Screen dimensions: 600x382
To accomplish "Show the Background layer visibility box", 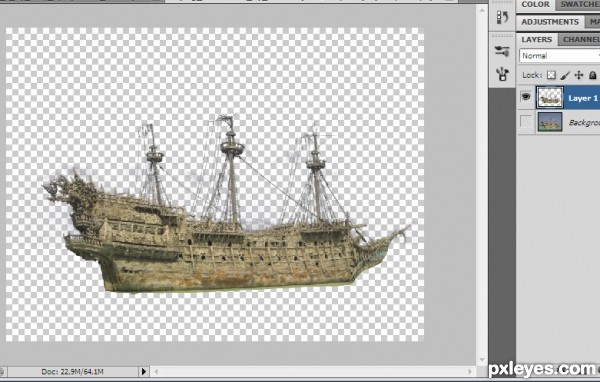I will pyautogui.click(x=527, y=122).
